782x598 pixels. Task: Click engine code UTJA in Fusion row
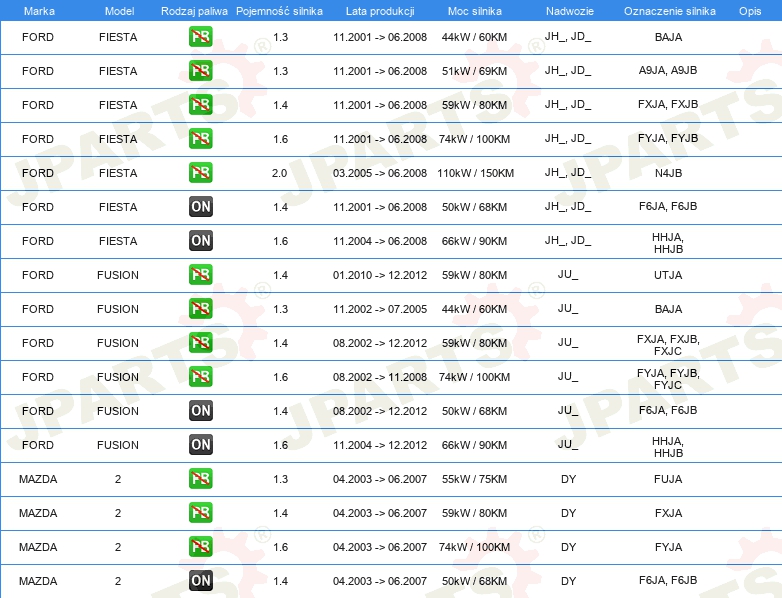(x=668, y=275)
